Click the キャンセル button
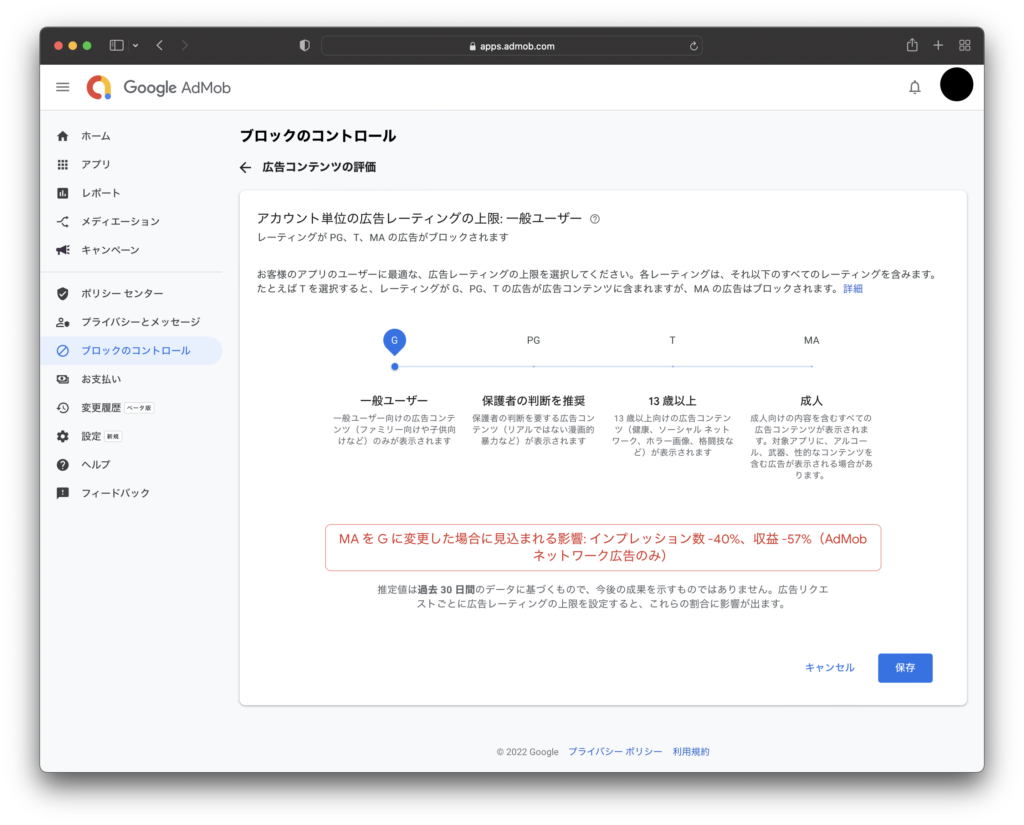Screen dimensions: 1024x825 click(830, 667)
